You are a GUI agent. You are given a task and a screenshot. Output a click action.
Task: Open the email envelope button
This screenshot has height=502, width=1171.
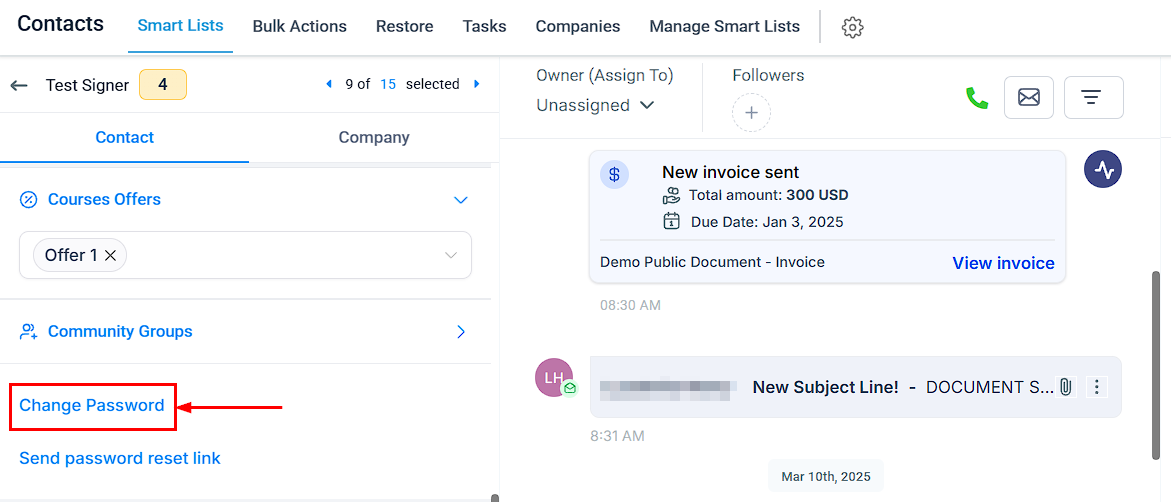pos(1029,97)
